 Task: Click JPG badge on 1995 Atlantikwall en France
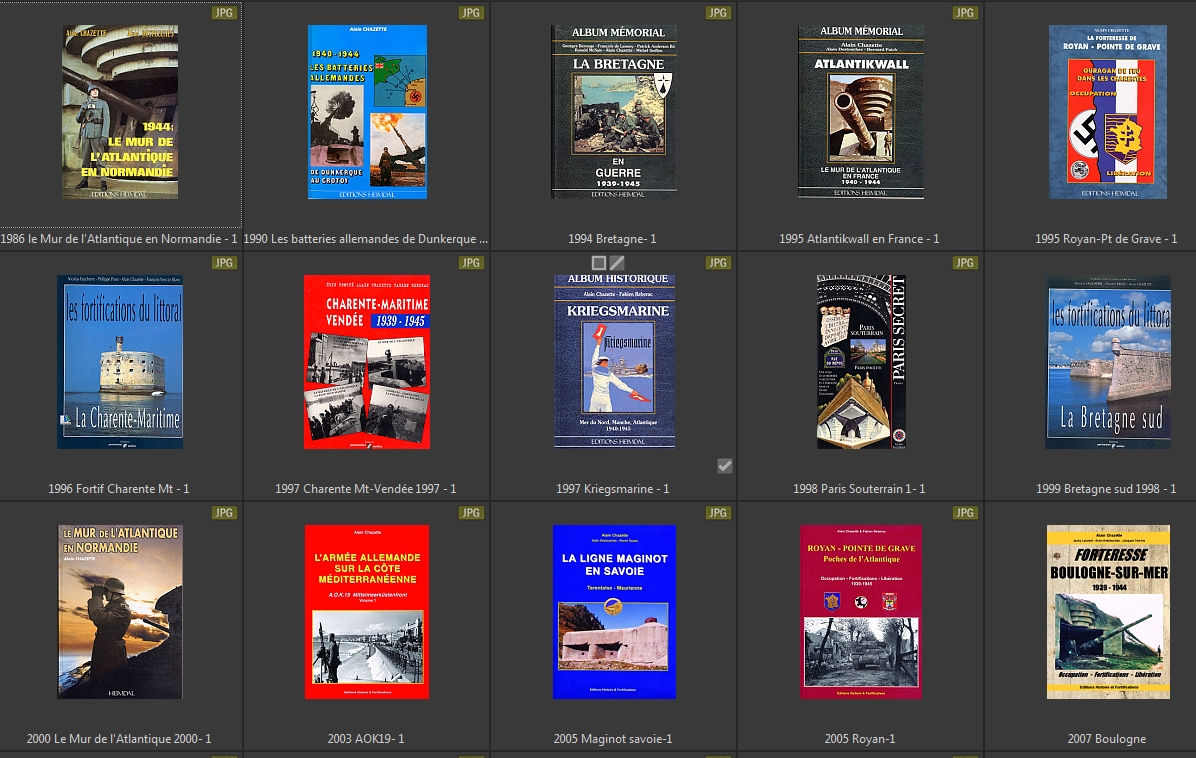[x=965, y=13]
